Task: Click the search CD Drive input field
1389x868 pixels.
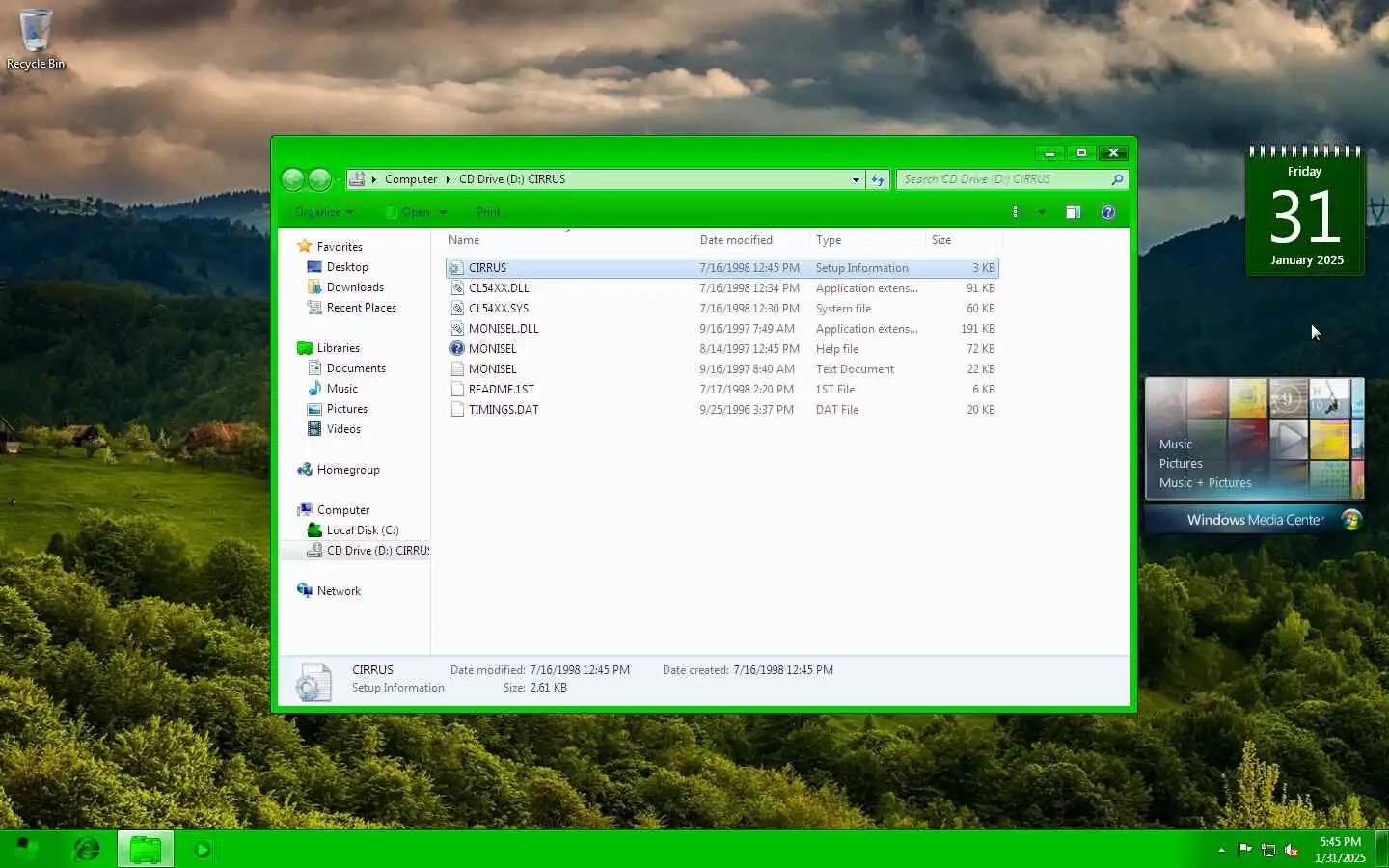Action: coord(1003,179)
